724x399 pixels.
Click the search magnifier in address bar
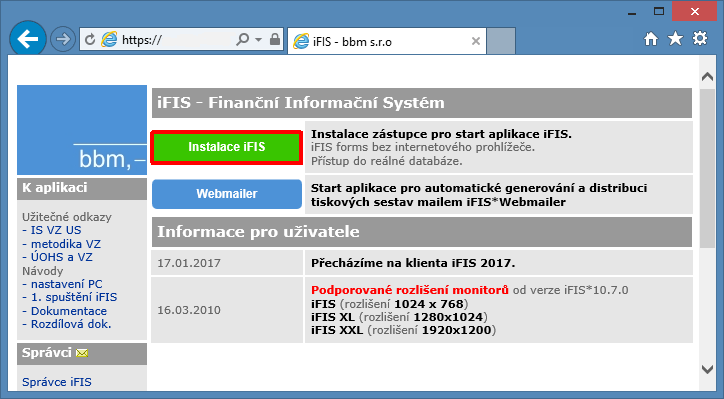242,40
